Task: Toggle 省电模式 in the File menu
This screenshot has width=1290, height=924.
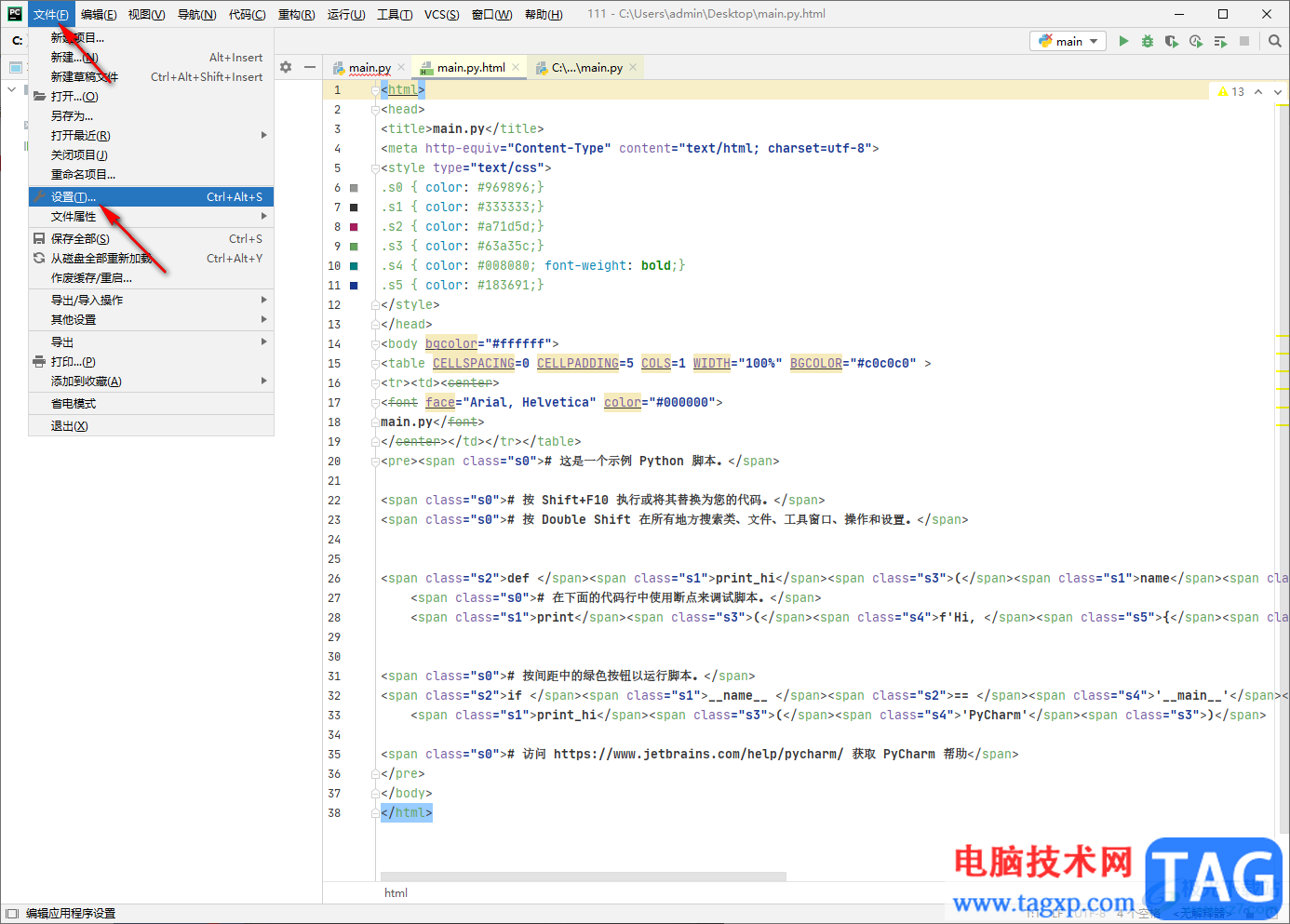Action: (74, 404)
